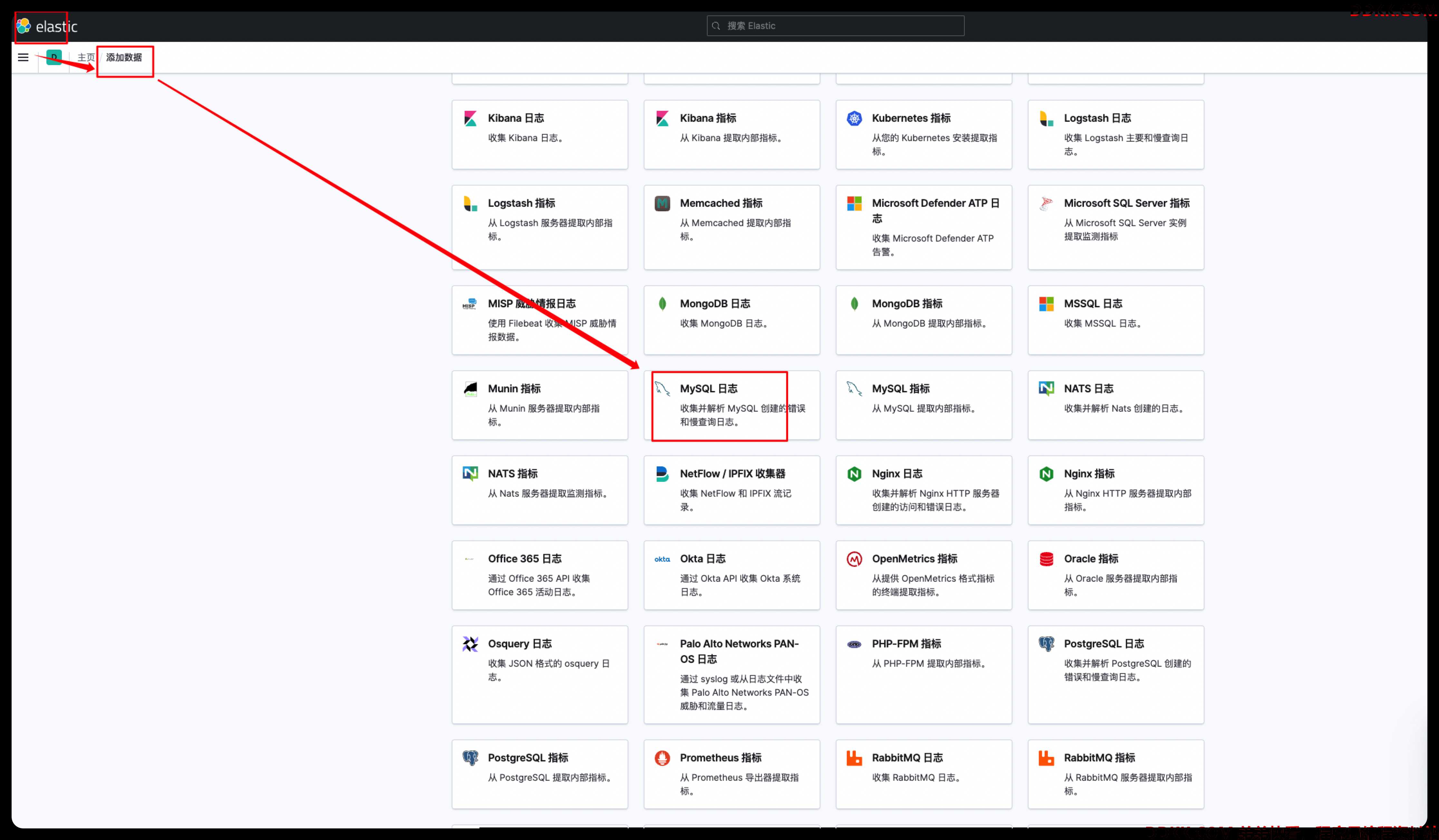Click the Elastic logo

pyautogui.click(x=46, y=26)
